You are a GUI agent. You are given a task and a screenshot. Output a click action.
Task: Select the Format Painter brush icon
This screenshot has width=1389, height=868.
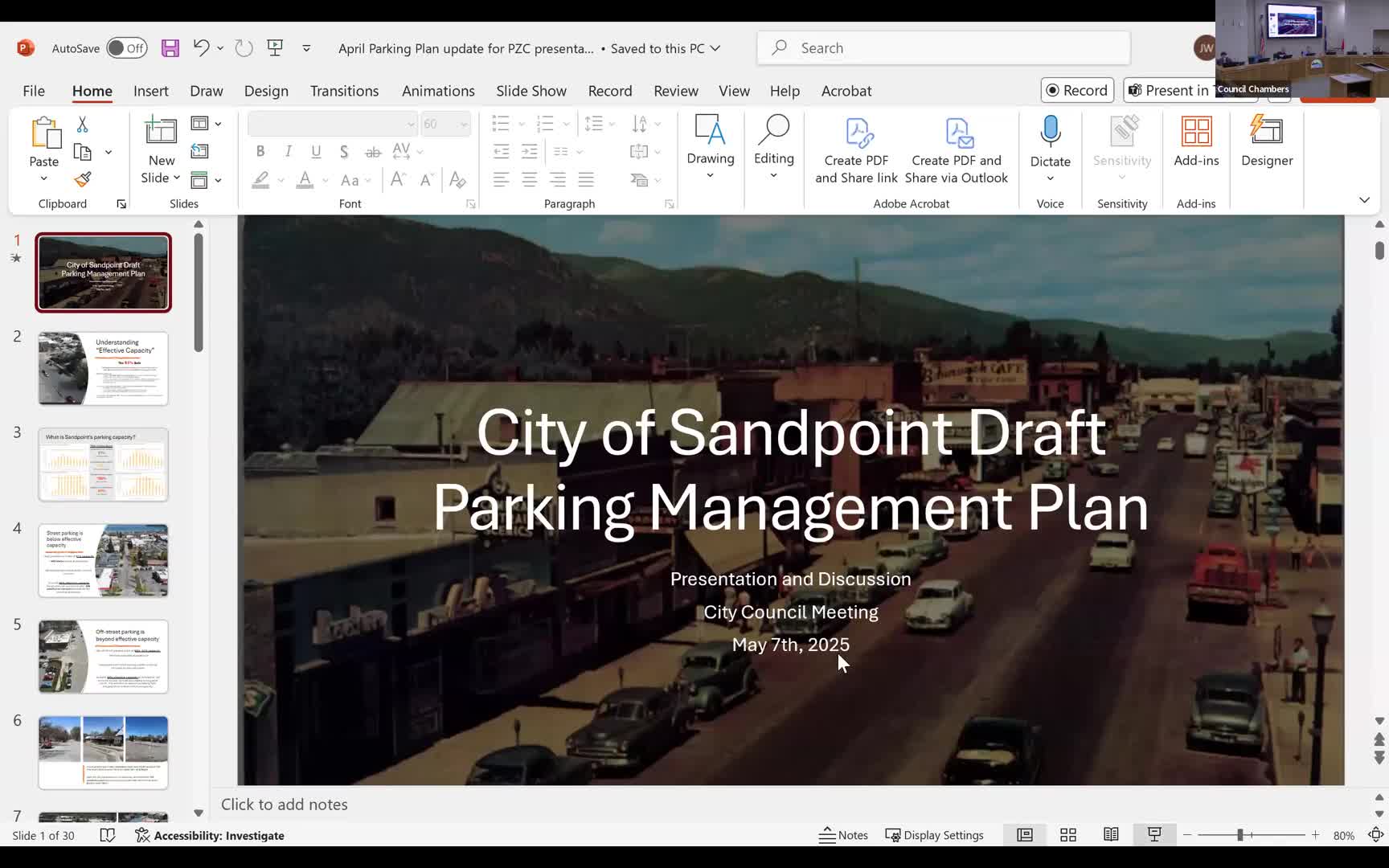click(83, 179)
